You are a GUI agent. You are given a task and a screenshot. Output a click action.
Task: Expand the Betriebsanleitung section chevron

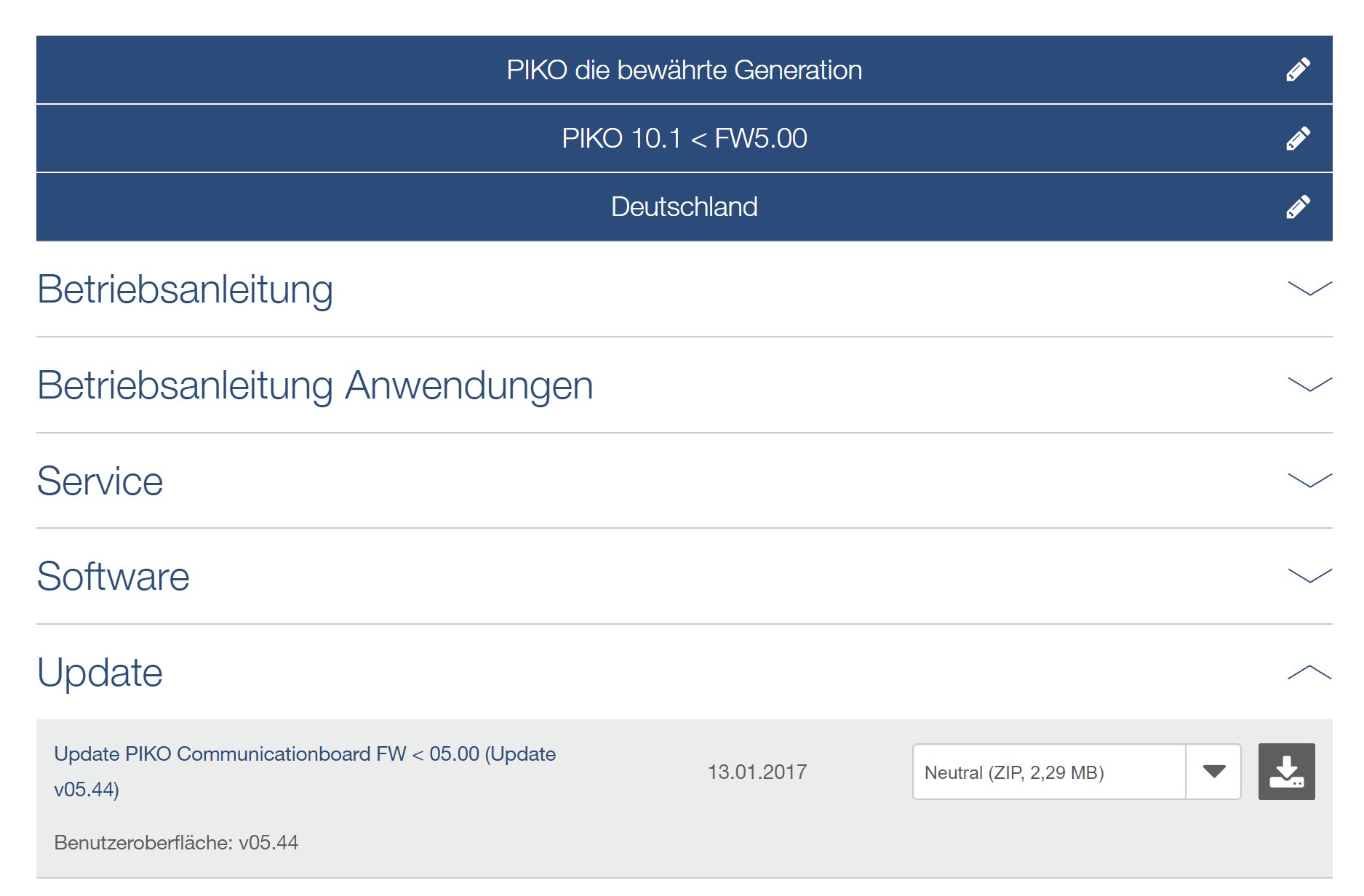pyautogui.click(x=1309, y=289)
